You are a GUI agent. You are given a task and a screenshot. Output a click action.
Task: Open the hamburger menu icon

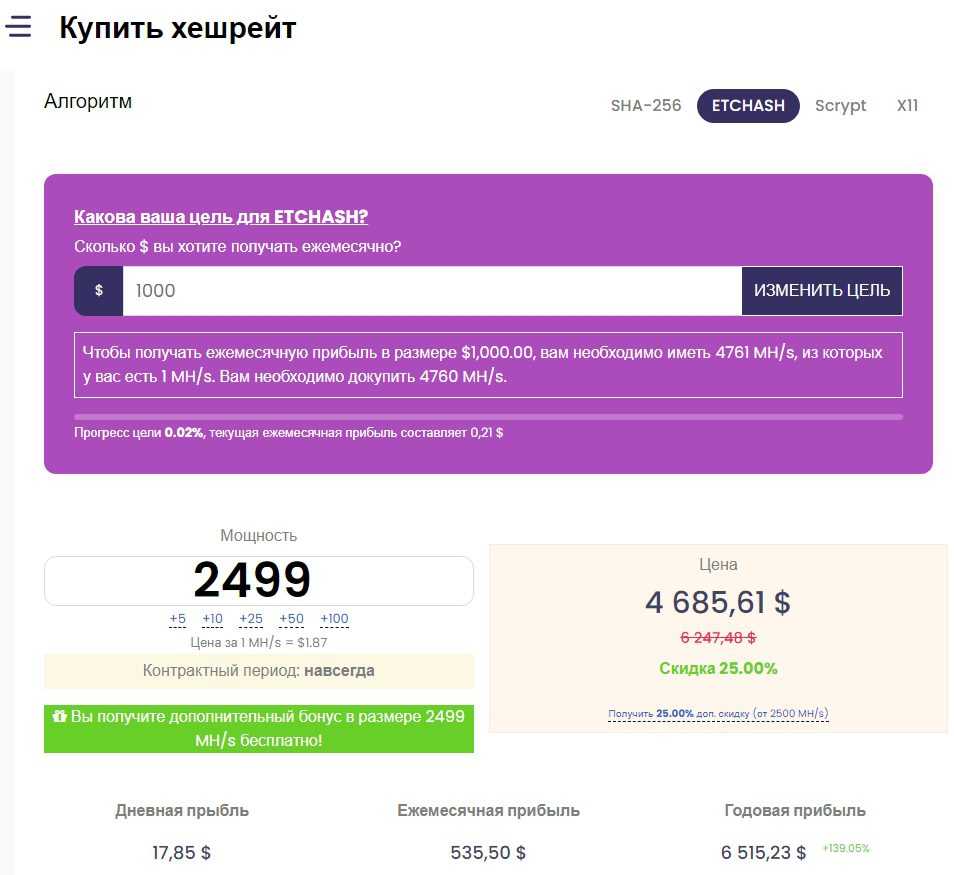click(19, 27)
